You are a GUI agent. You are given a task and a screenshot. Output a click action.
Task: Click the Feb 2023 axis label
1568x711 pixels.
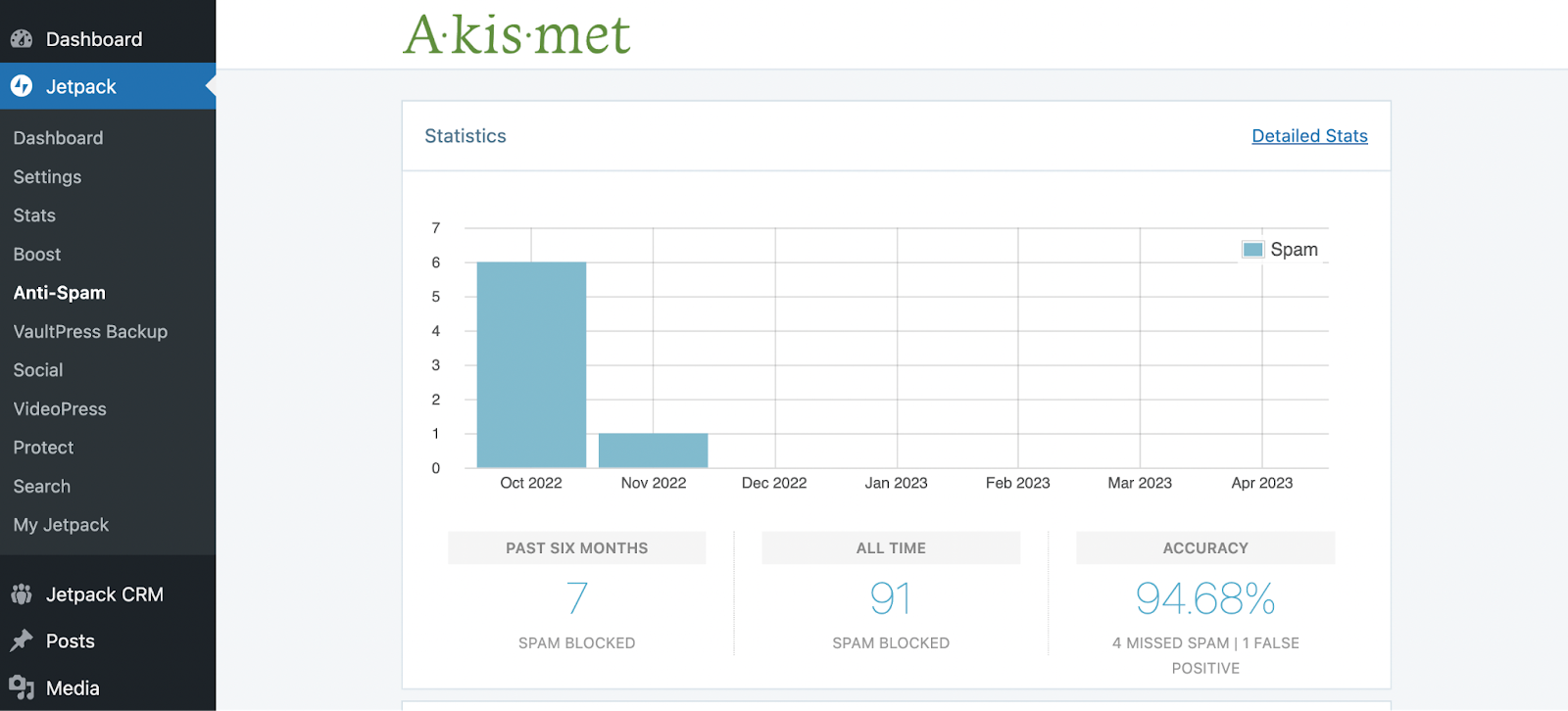click(x=1017, y=483)
